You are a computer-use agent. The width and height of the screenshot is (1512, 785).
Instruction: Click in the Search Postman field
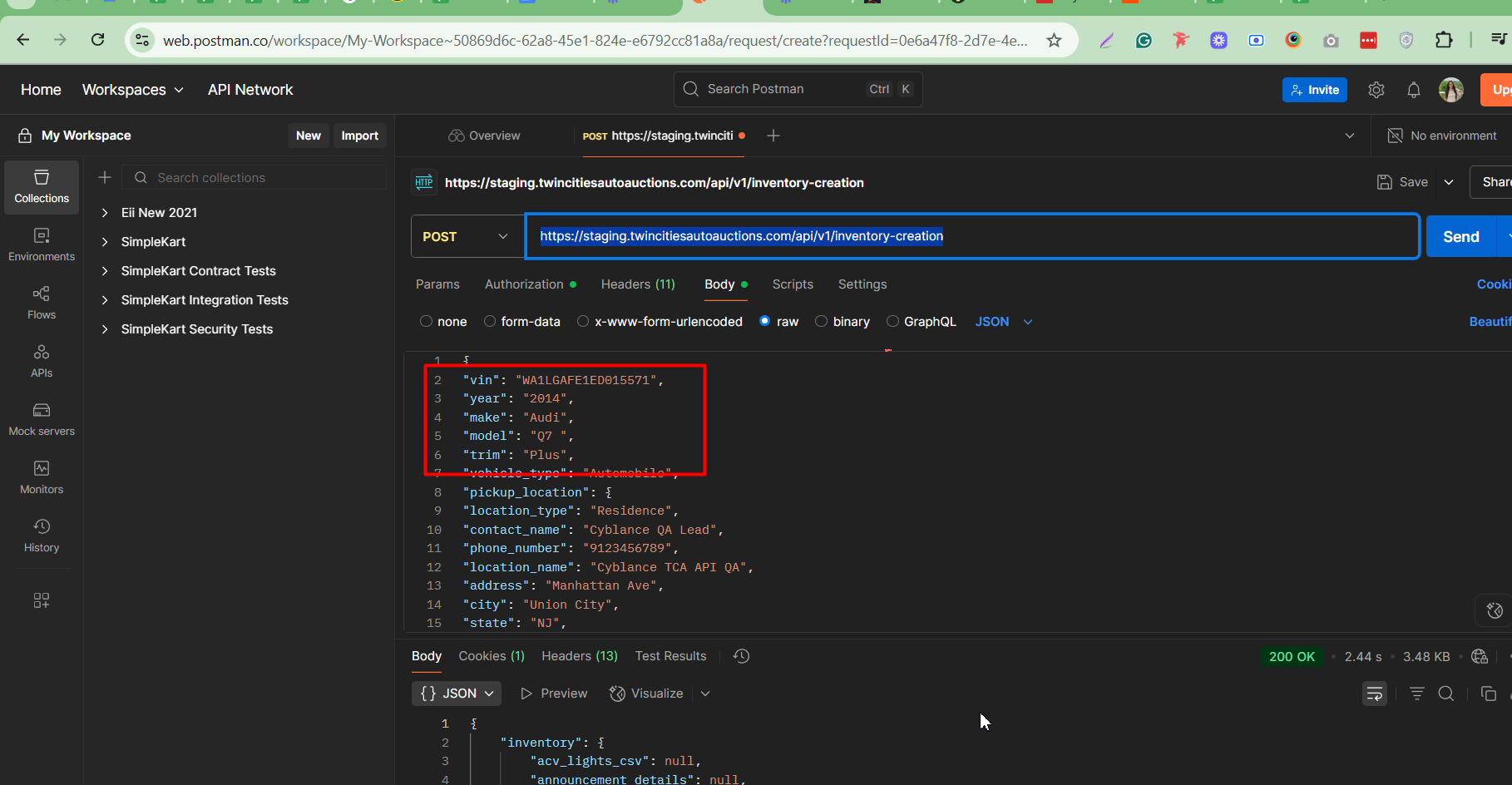(x=798, y=89)
